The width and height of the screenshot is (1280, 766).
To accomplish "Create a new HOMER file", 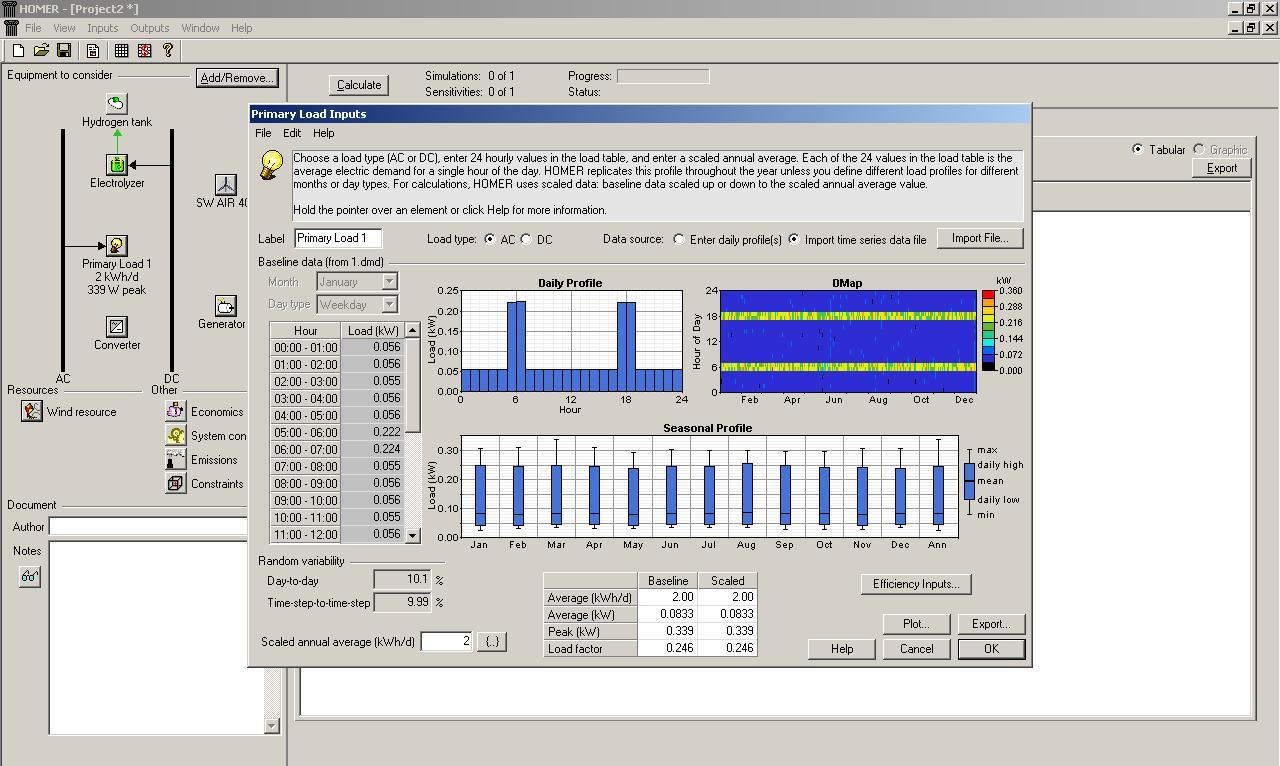I will [x=18, y=50].
